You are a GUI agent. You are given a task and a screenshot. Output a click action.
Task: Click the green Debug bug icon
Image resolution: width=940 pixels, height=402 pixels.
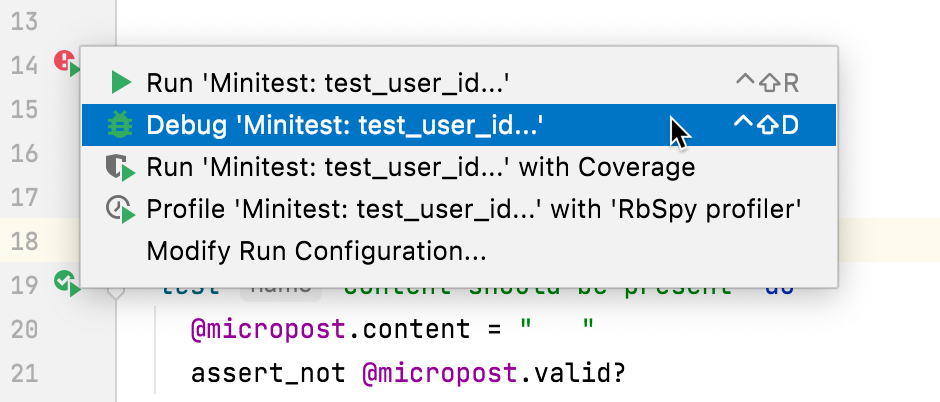click(x=121, y=125)
